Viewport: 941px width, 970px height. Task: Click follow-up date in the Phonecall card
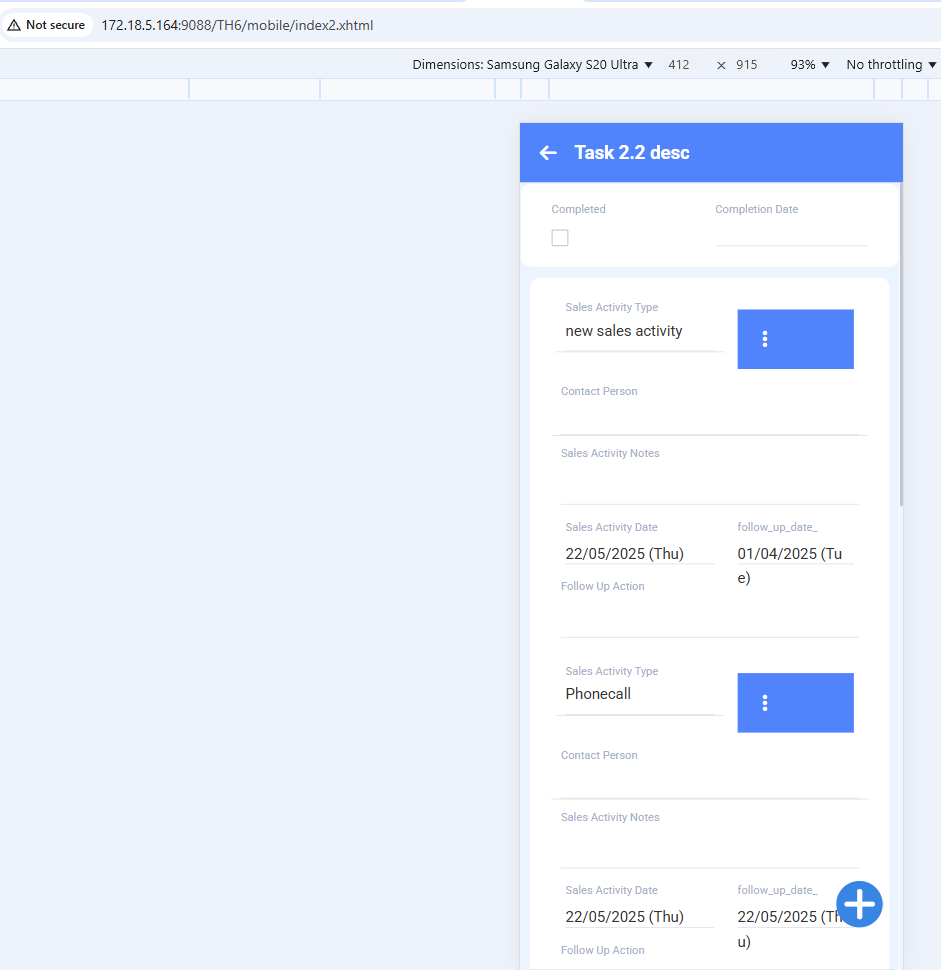pos(786,929)
